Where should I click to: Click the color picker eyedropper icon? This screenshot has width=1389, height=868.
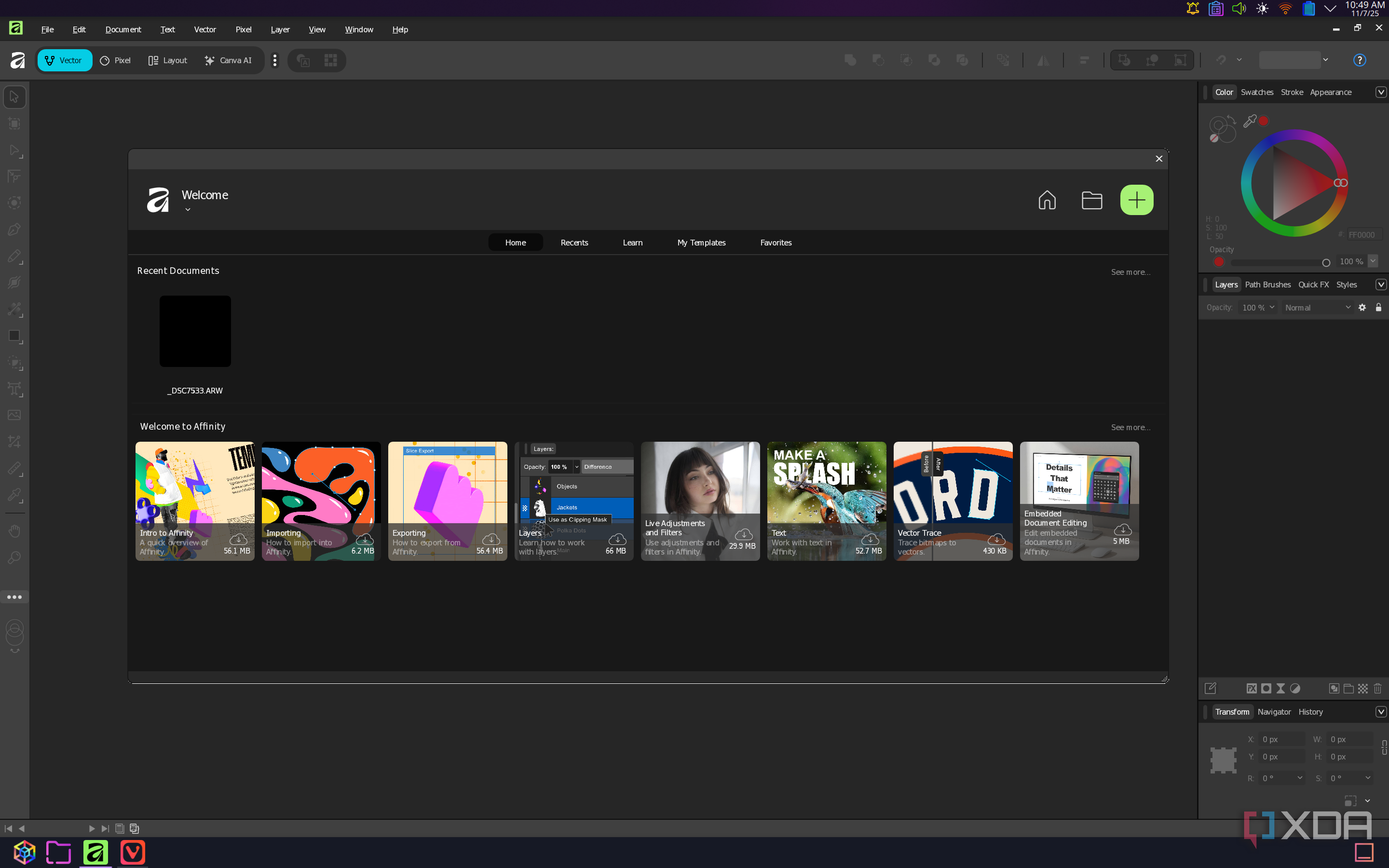[x=1249, y=121]
